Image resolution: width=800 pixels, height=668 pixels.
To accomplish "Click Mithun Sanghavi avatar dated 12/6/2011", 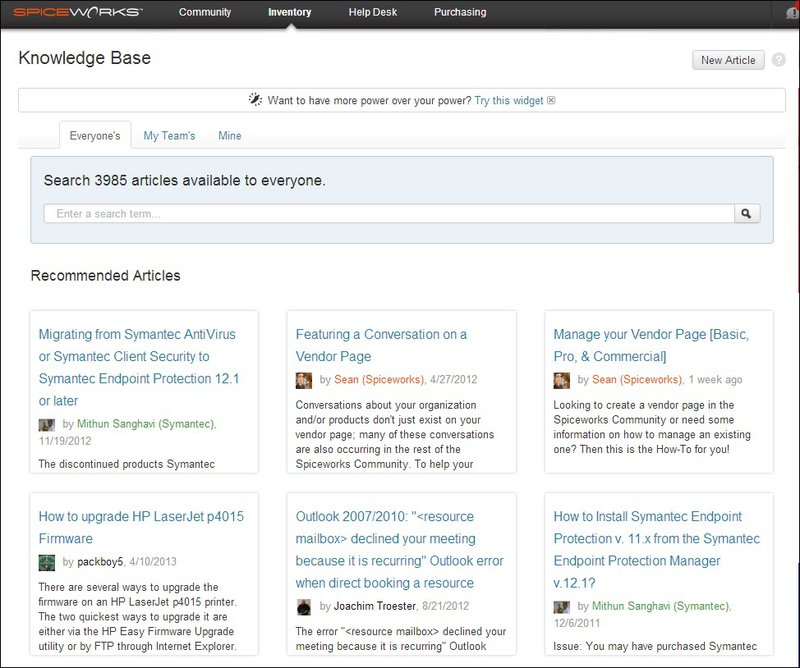I will (x=562, y=607).
